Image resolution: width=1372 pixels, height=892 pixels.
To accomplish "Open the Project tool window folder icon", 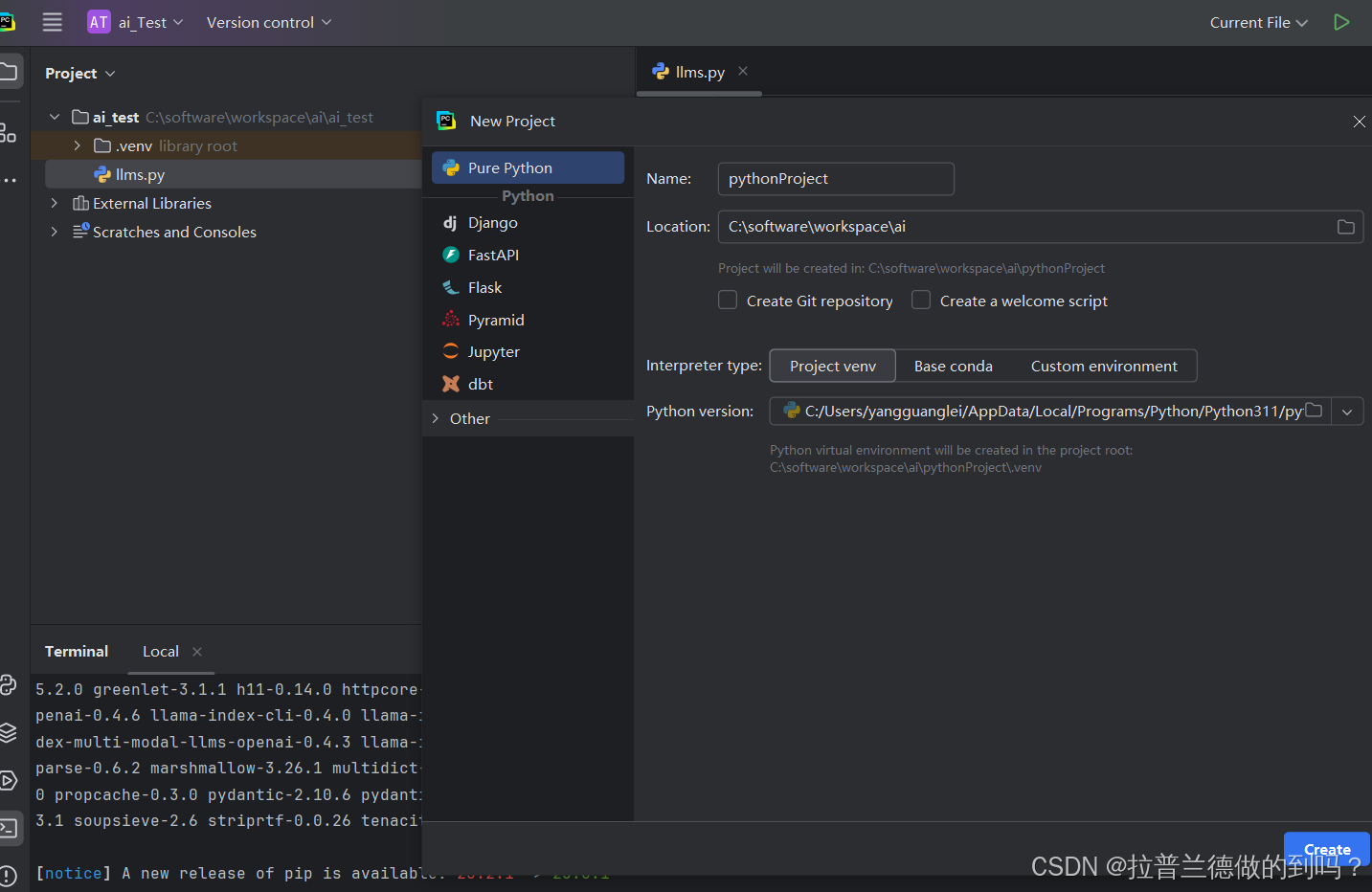I will point(9,72).
